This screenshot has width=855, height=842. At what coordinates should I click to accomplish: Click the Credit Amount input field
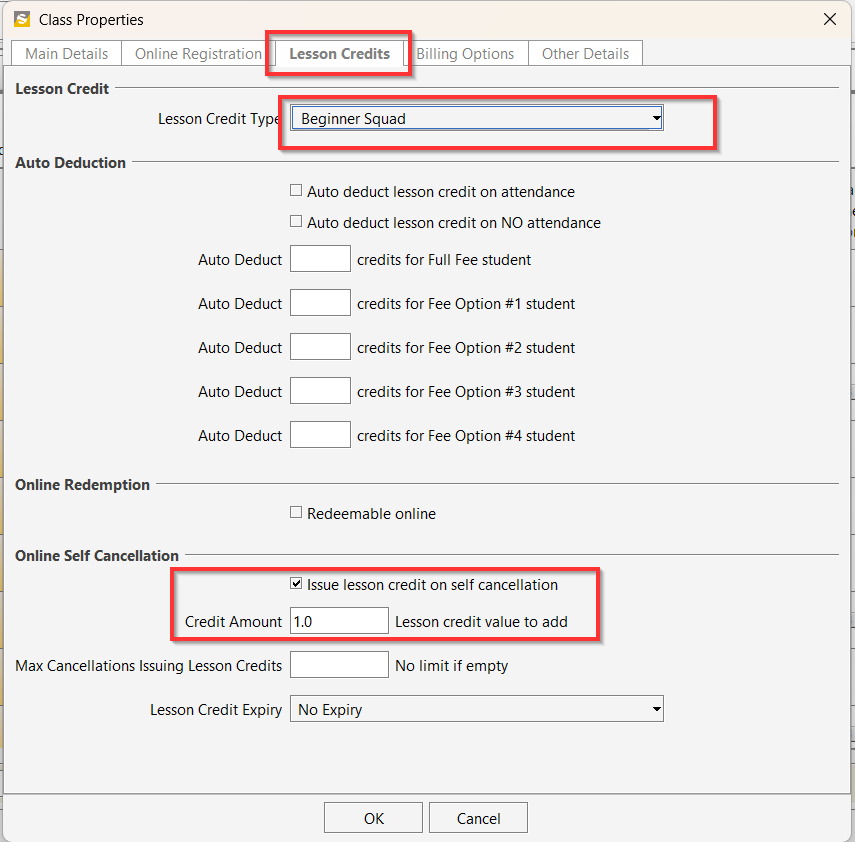click(x=339, y=621)
